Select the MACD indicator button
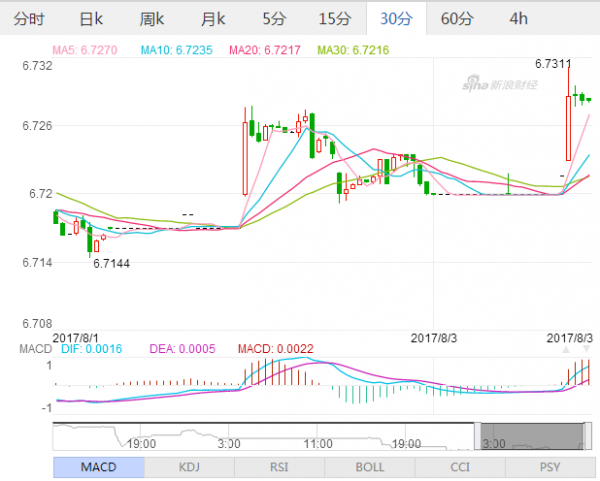Viewport: 600px width, 481px height. 98,466
